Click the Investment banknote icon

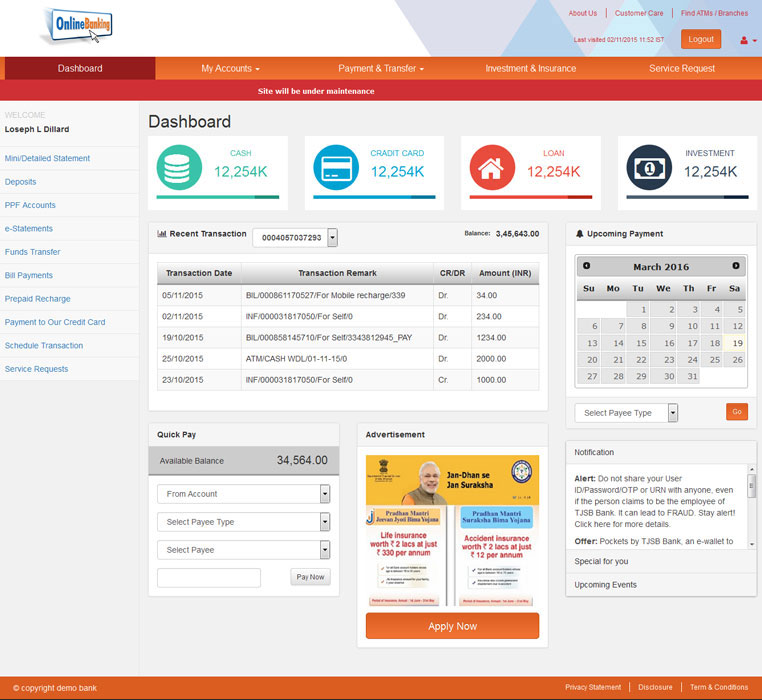pos(649,168)
